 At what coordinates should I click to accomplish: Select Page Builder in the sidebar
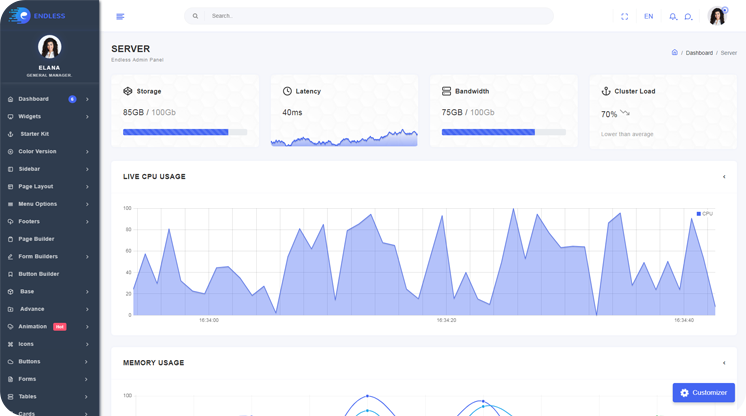(x=36, y=239)
